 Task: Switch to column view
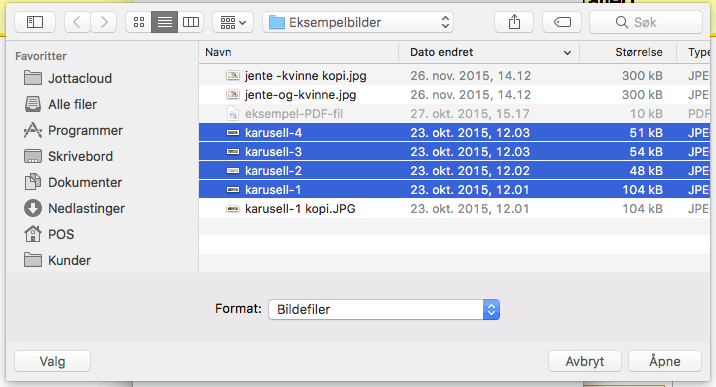pyautogui.click(x=191, y=22)
